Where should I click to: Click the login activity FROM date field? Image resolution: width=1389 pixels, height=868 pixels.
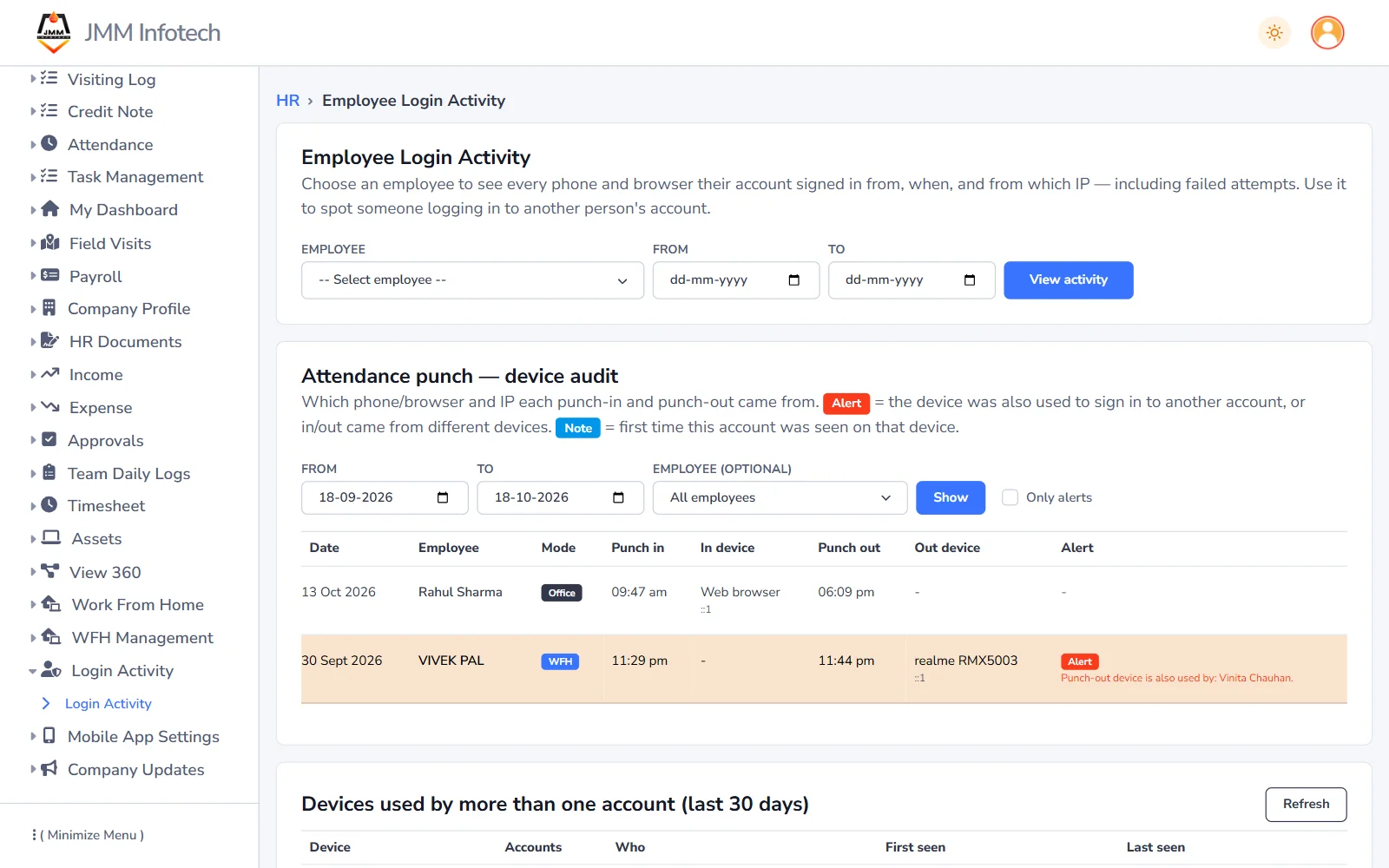tap(736, 280)
